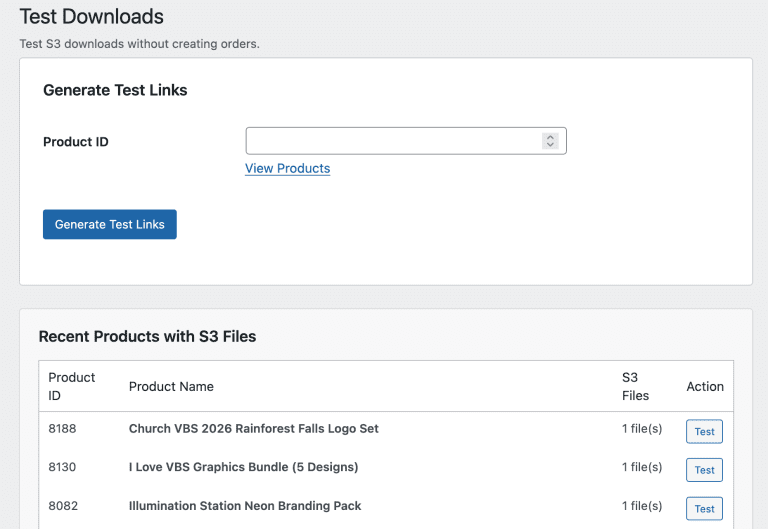Click product ID 8082 cell
The width and height of the screenshot is (768, 529).
[x=62, y=506]
